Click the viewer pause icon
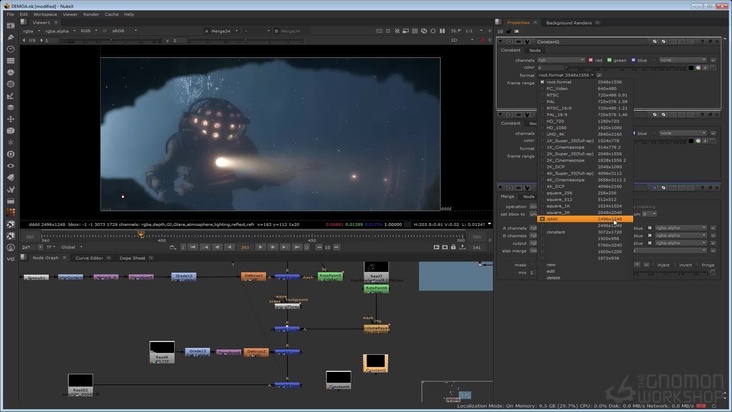Screen dimensions: 732x412 point(442,31)
